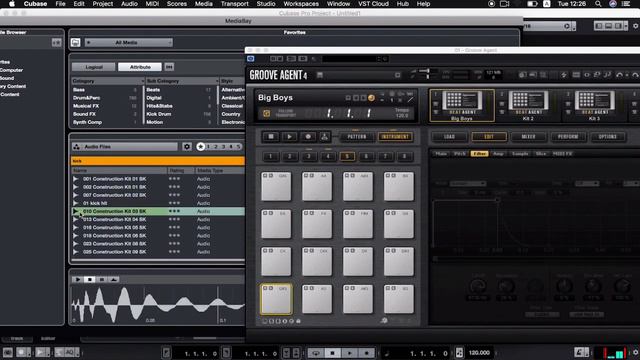Click the orange kick search field
640x360 pixels.
158,161
